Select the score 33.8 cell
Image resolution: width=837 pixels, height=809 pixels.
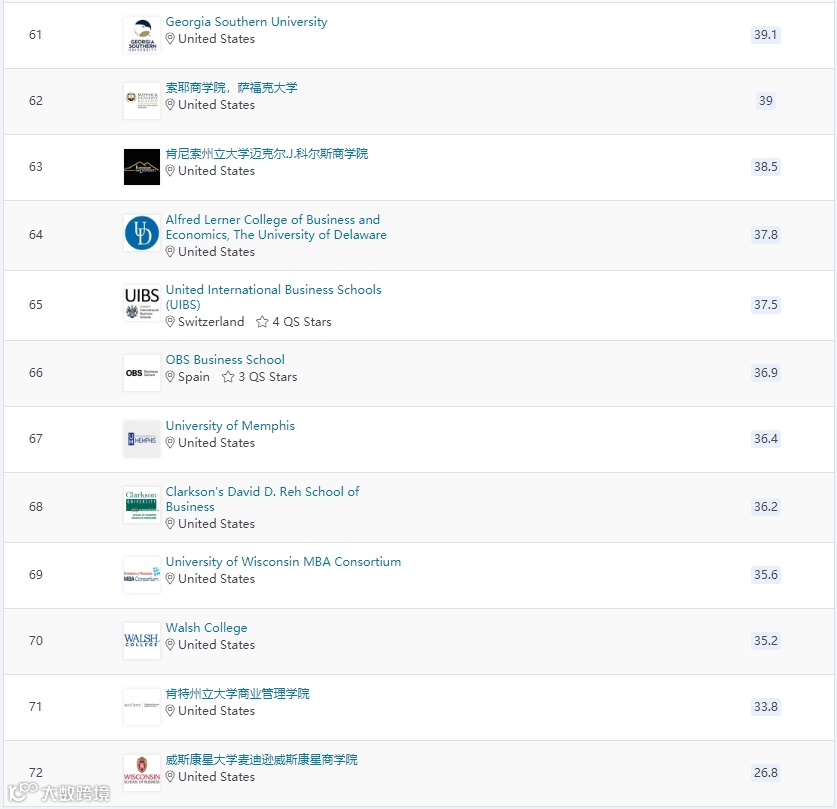coord(765,707)
